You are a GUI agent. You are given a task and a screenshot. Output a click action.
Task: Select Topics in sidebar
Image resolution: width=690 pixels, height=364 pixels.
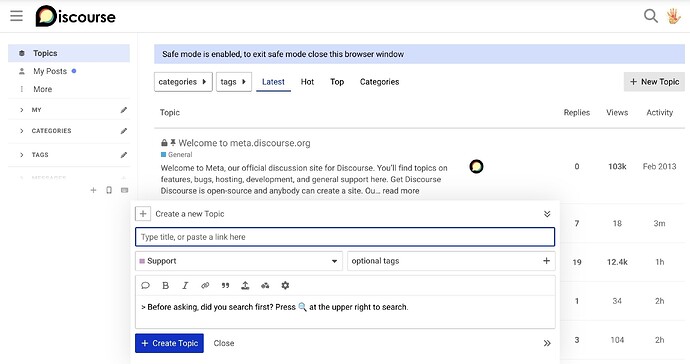69,53
